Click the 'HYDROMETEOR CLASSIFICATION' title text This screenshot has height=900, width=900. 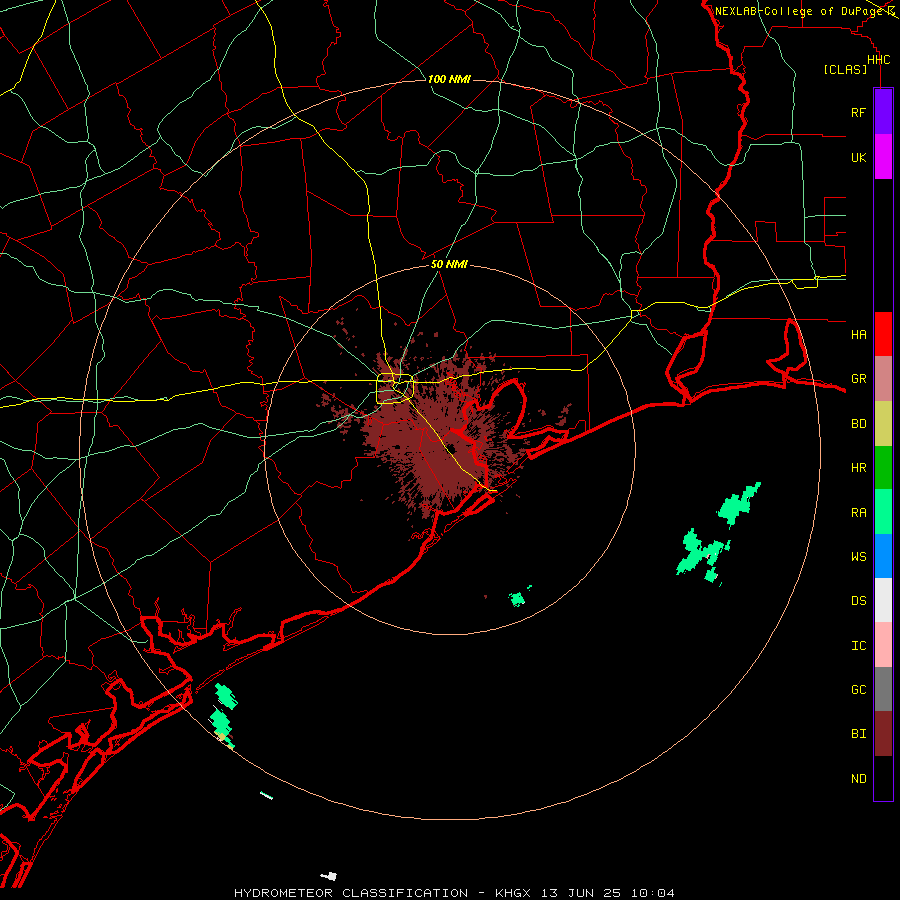point(351,893)
